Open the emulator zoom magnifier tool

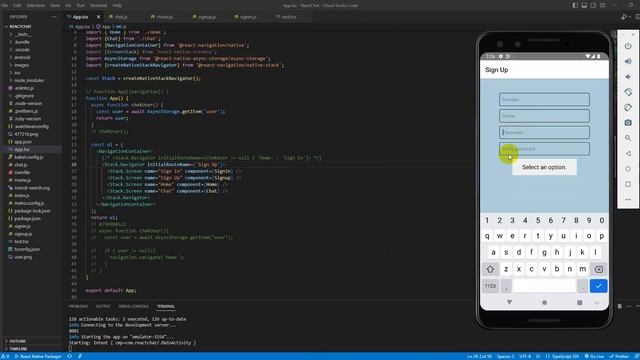[628, 138]
